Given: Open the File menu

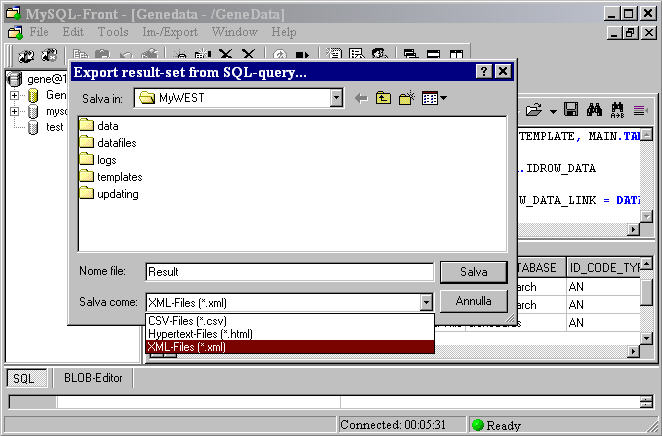Looking at the screenshot, I should click(x=39, y=32).
